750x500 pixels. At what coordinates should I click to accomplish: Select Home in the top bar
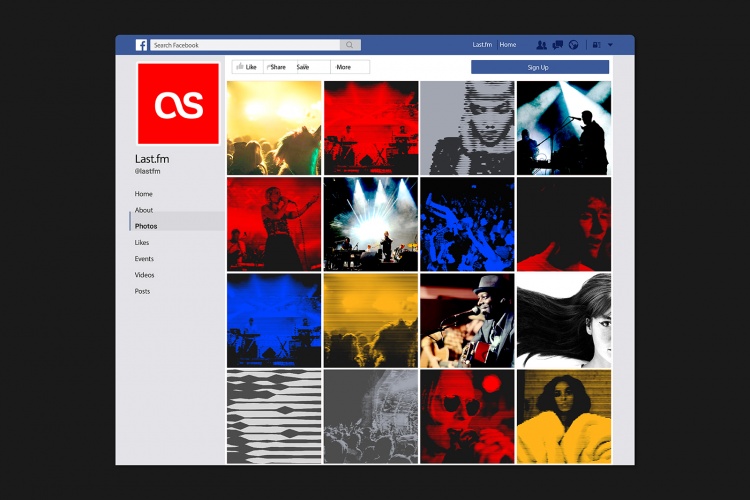(x=508, y=45)
